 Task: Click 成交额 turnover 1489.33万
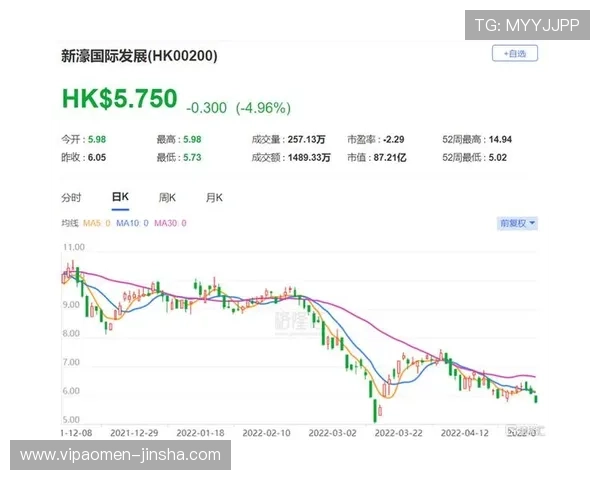pyautogui.click(x=291, y=157)
